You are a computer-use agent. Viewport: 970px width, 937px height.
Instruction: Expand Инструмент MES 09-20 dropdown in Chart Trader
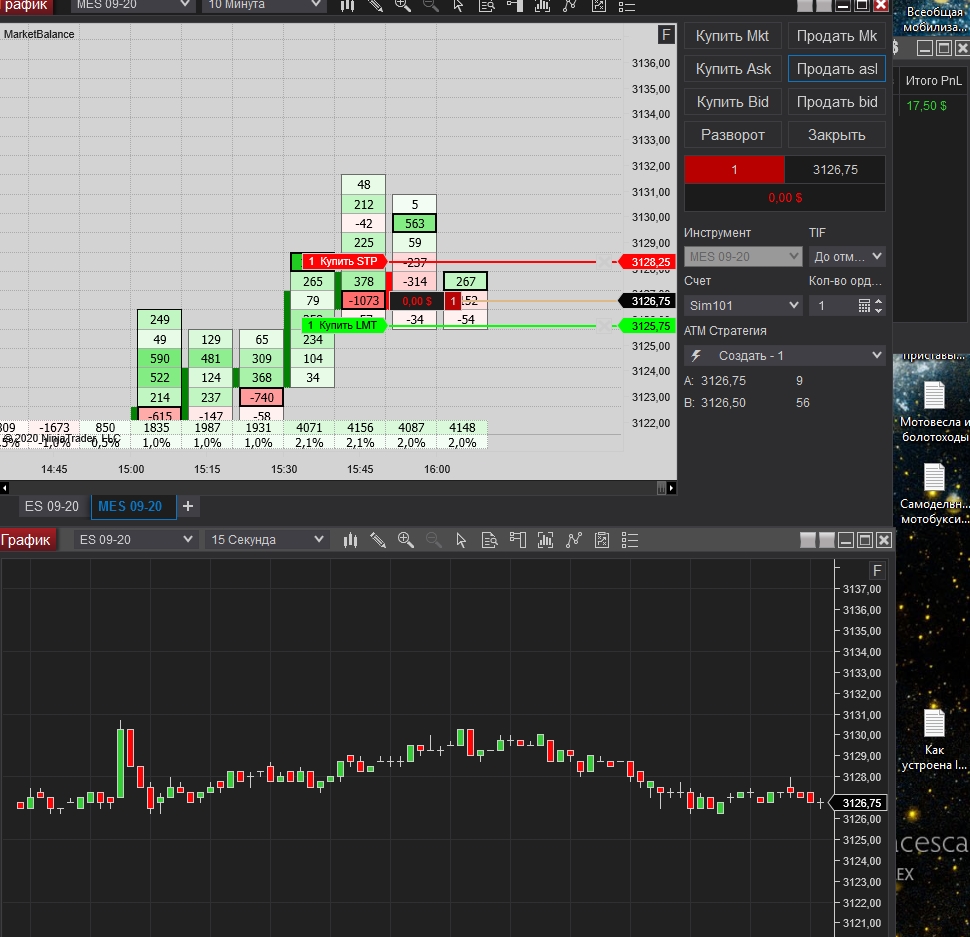pyautogui.click(x=743, y=256)
